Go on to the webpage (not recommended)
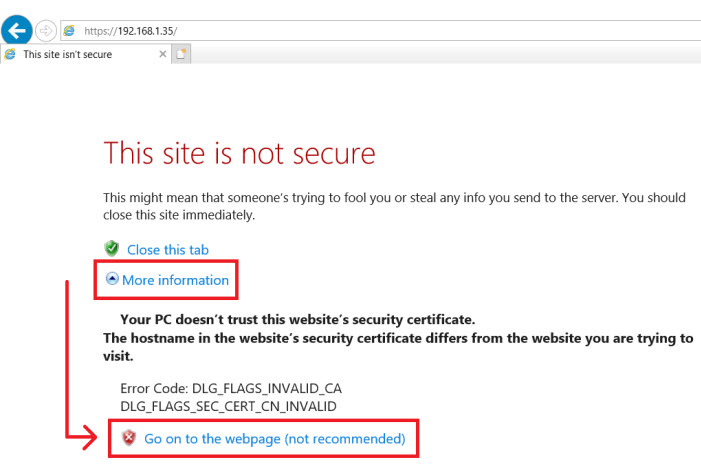The width and height of the screenshot is (701, 468). tap(274, 438)
